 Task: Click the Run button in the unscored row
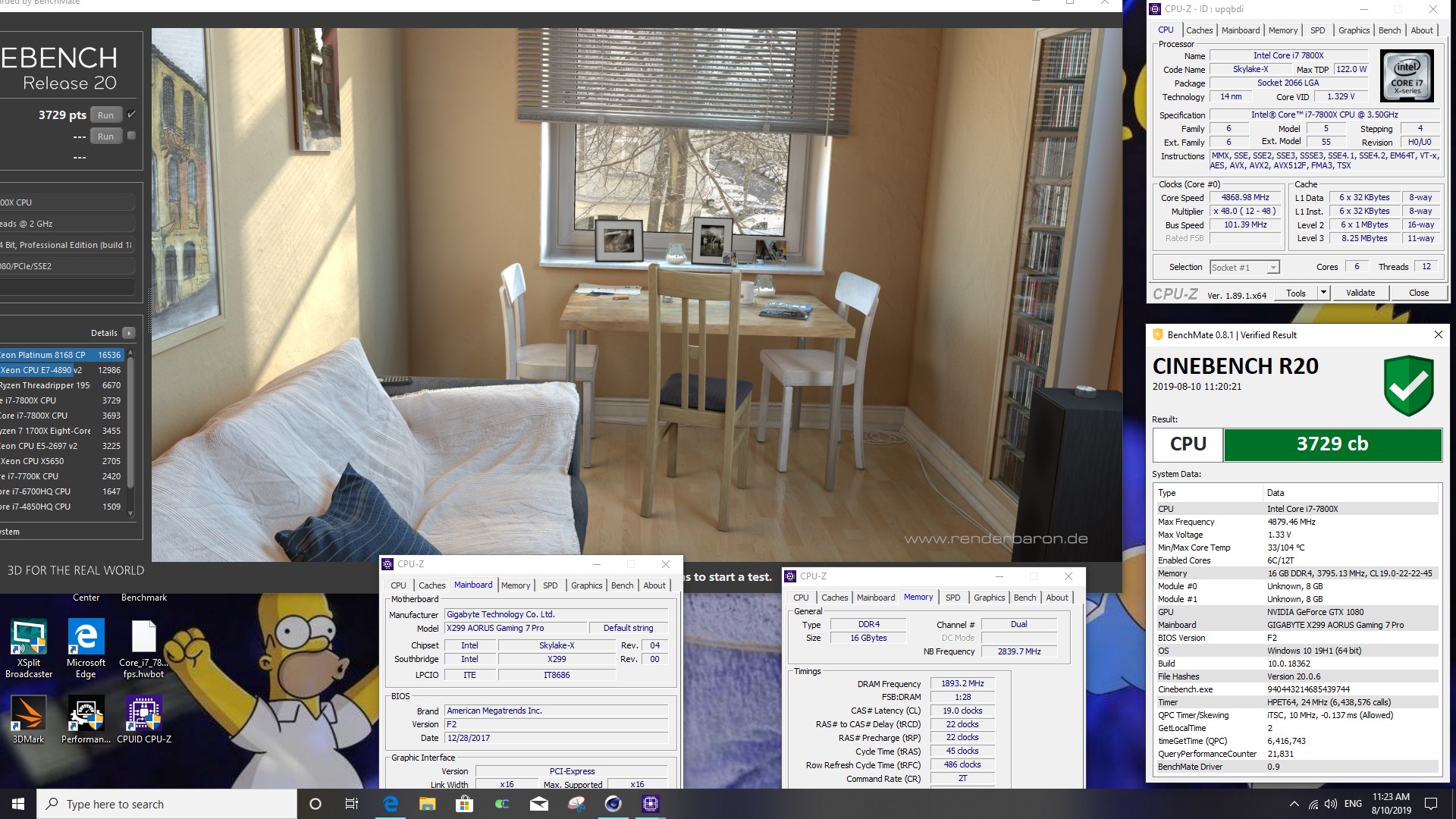(106, 136)
